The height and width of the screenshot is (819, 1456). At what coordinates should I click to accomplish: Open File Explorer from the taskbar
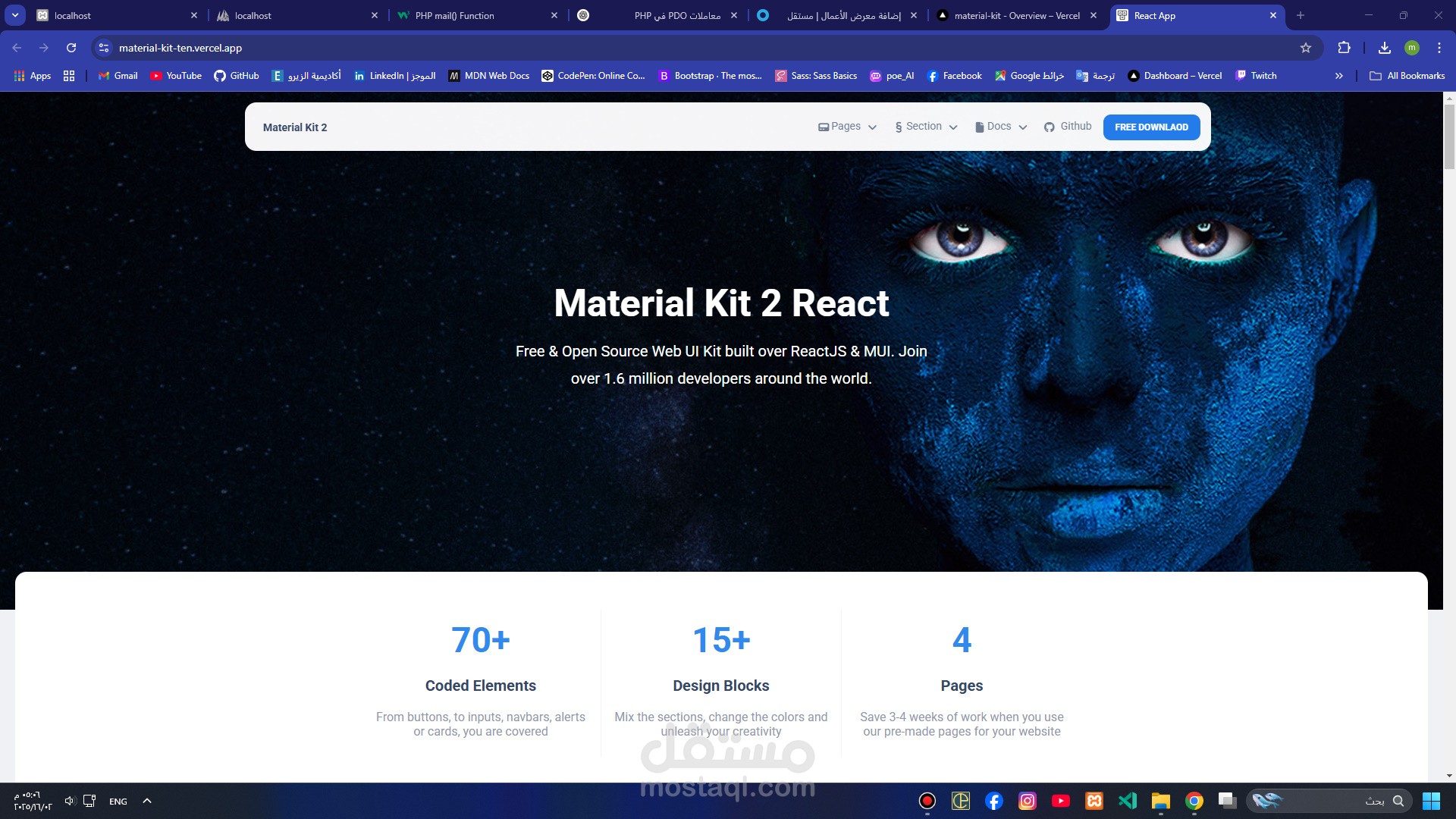(x=1160, y=801)
